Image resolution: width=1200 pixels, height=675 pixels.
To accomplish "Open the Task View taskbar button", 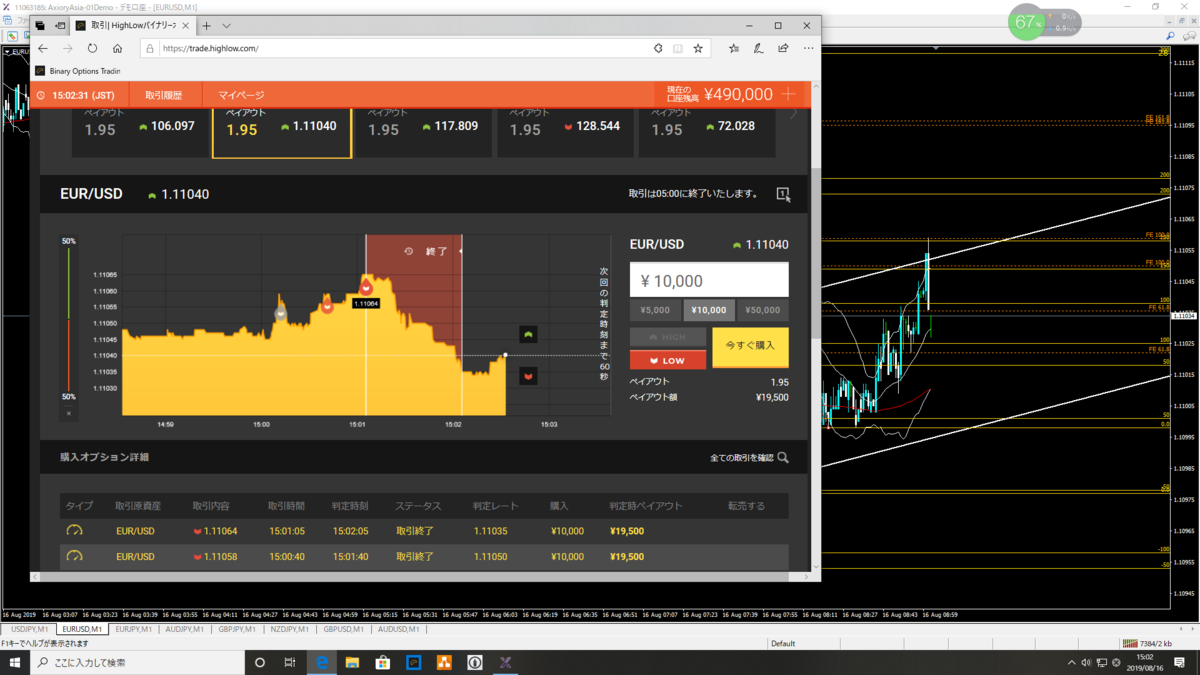I will [x=290, y=662].
